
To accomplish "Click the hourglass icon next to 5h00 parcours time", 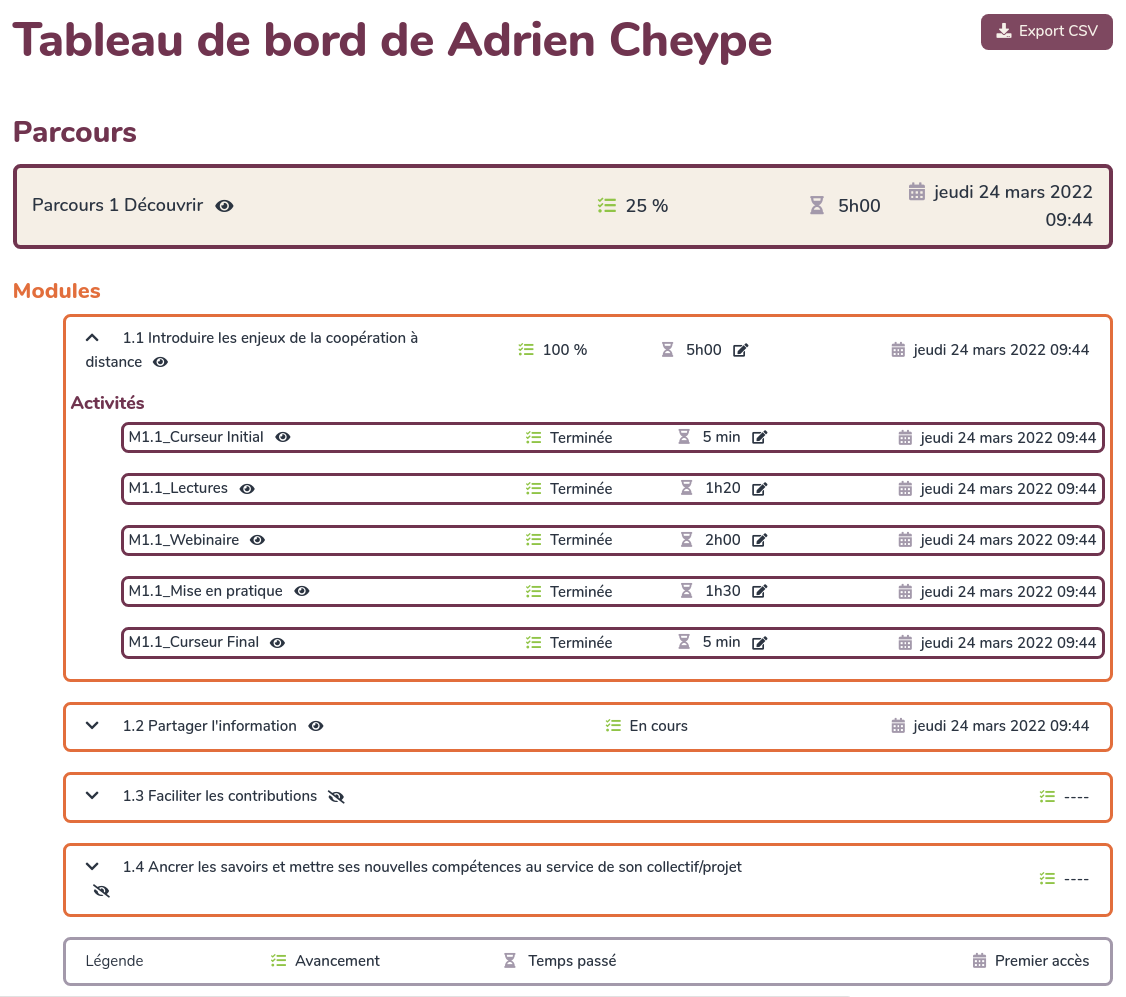I will click(816, 205).
